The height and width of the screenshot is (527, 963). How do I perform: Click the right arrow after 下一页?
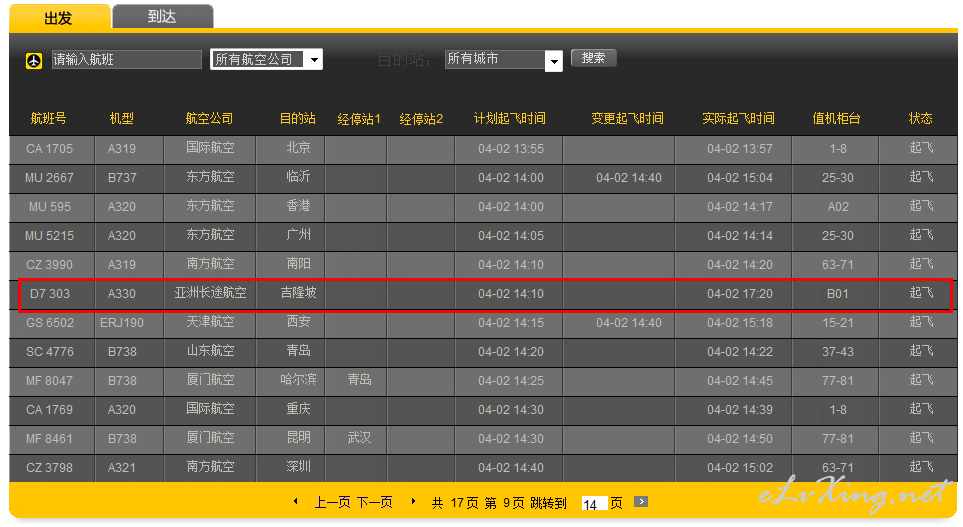(413, 502)
